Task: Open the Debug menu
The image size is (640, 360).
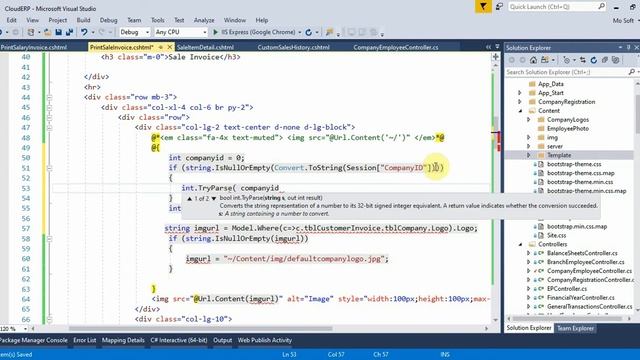Action: tap(108, 20)
